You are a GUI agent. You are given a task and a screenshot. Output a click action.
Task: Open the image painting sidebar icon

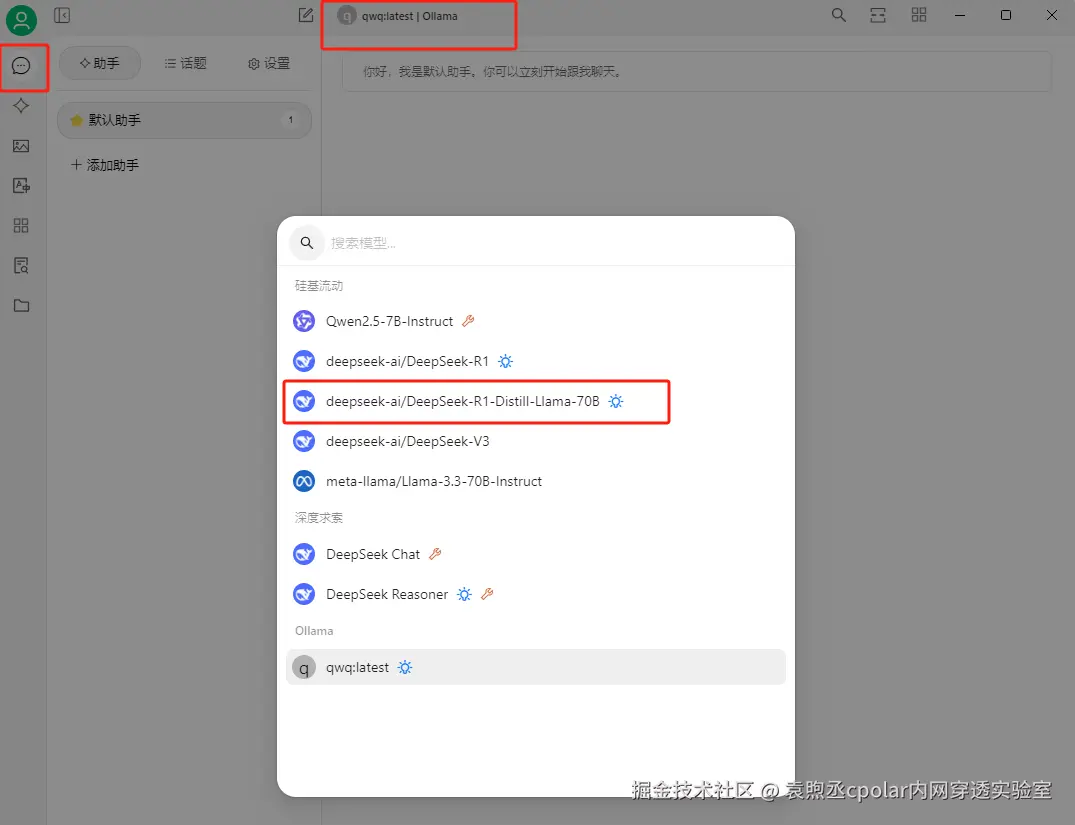(x=21, y=145)
